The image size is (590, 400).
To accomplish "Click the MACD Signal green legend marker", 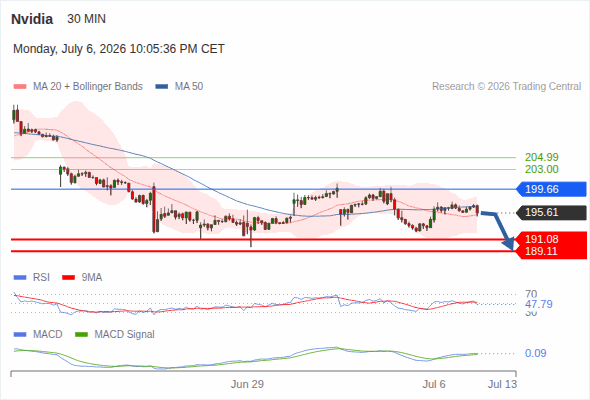I will [x=81, y=334].
